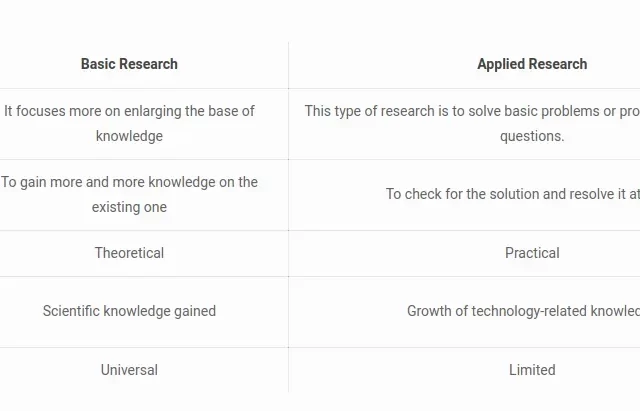Click the "Applied Research" column header
640x411 pixels.
tap(532, 64)
